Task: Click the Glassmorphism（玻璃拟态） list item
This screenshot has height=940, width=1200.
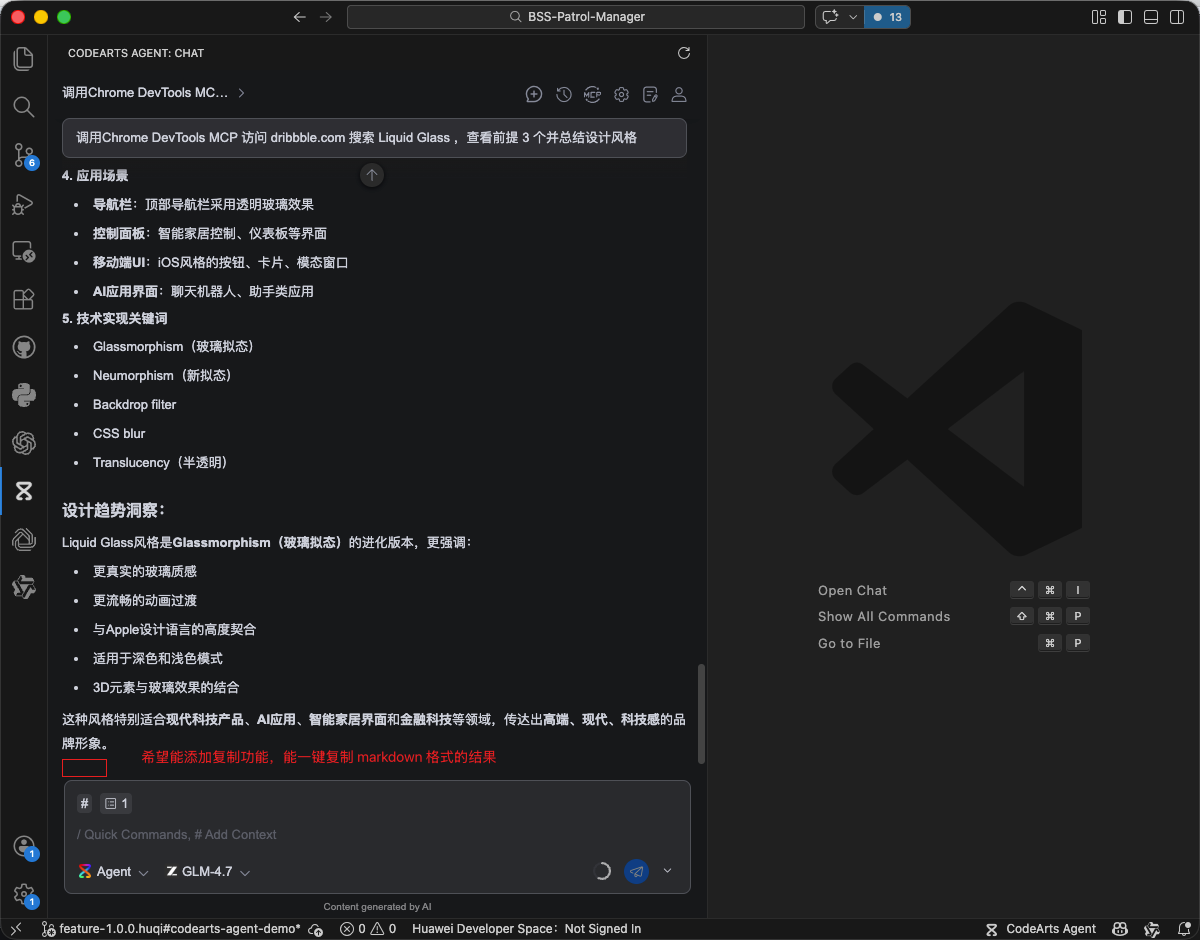Action: point(176,347)
